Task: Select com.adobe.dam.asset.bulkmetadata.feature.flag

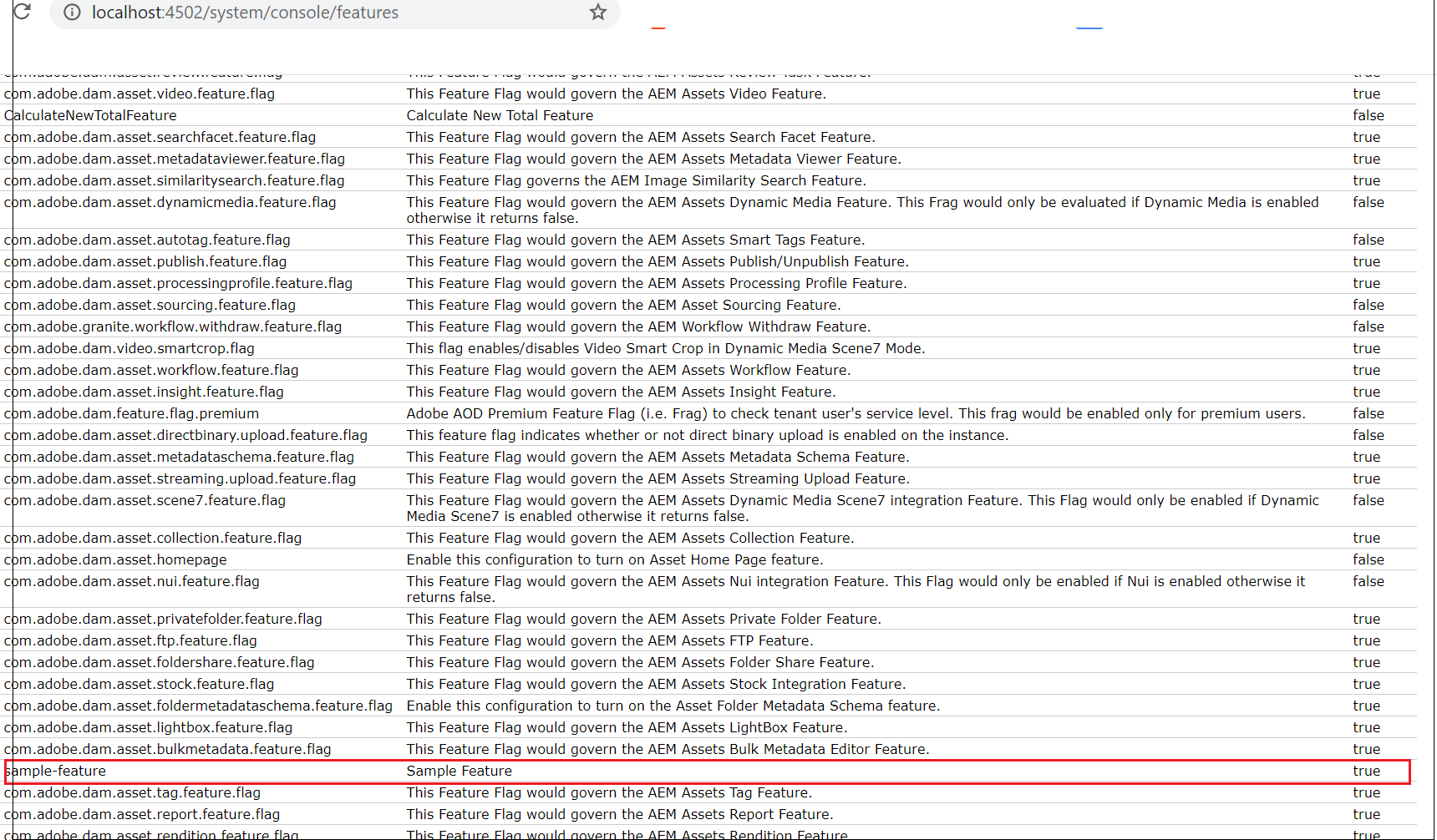Action: pyautogui.click(x=168, y=749)
